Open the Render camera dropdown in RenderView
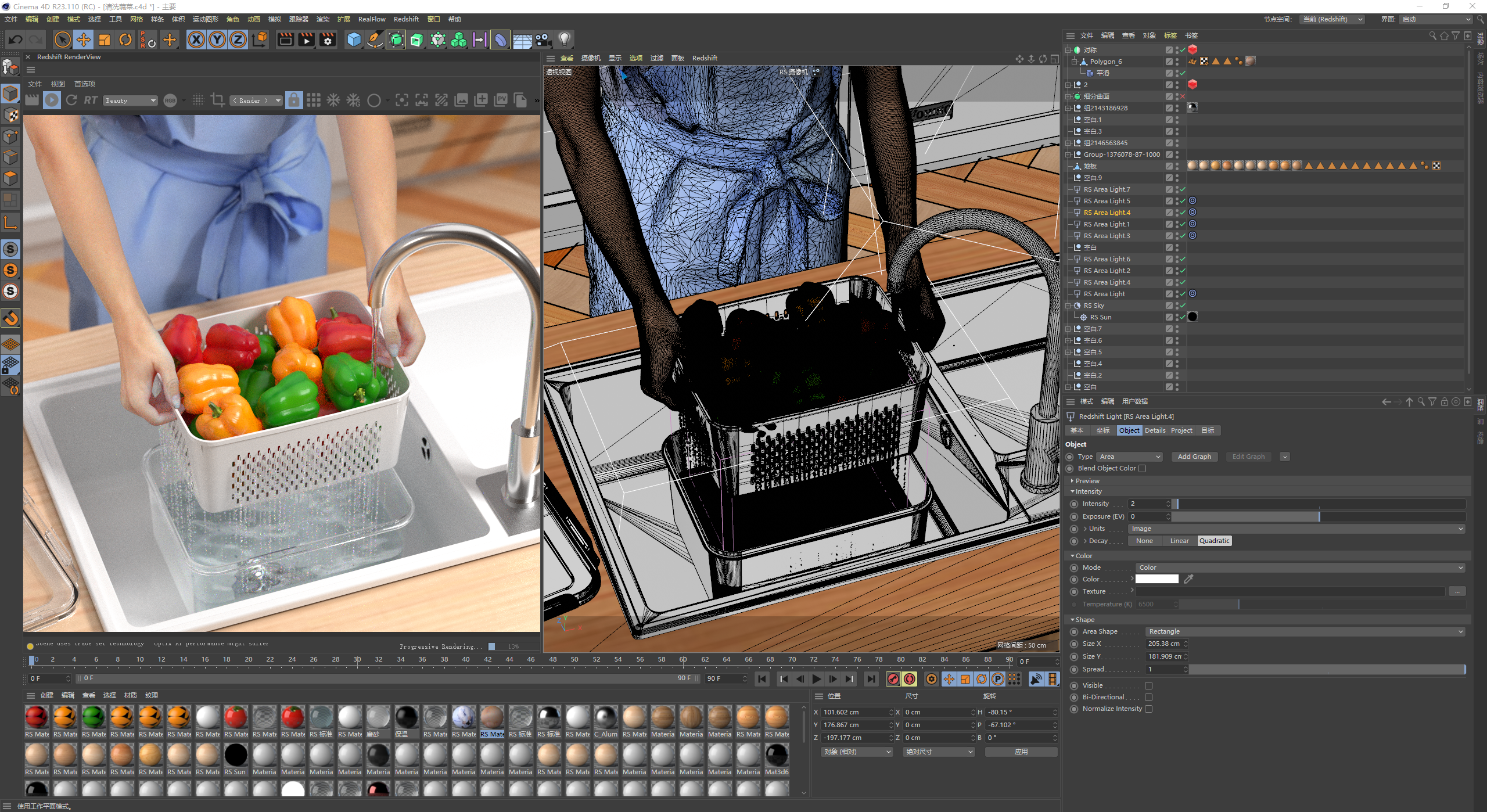 coord(256,100)
